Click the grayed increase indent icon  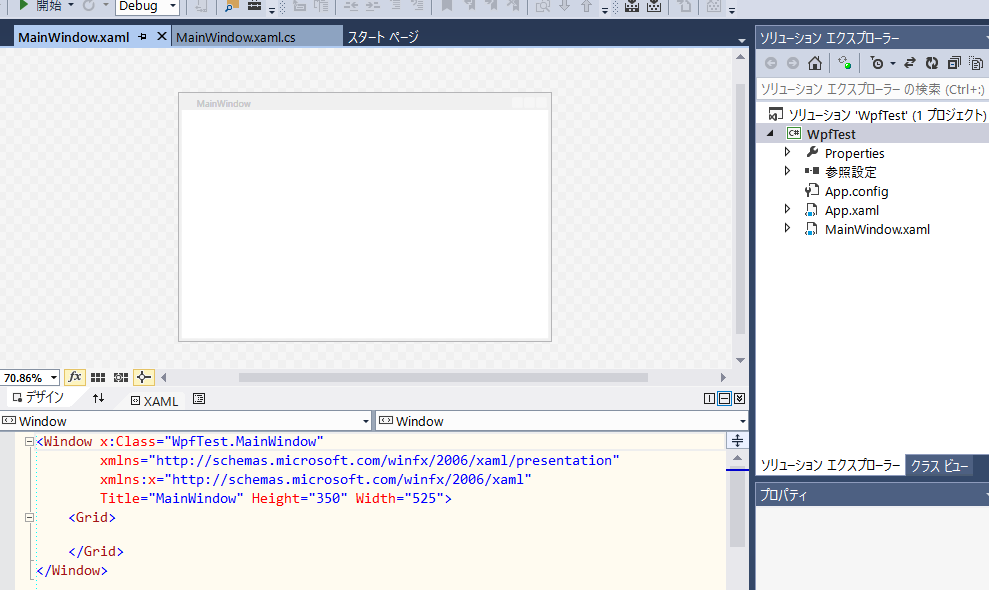coord(373,6)
